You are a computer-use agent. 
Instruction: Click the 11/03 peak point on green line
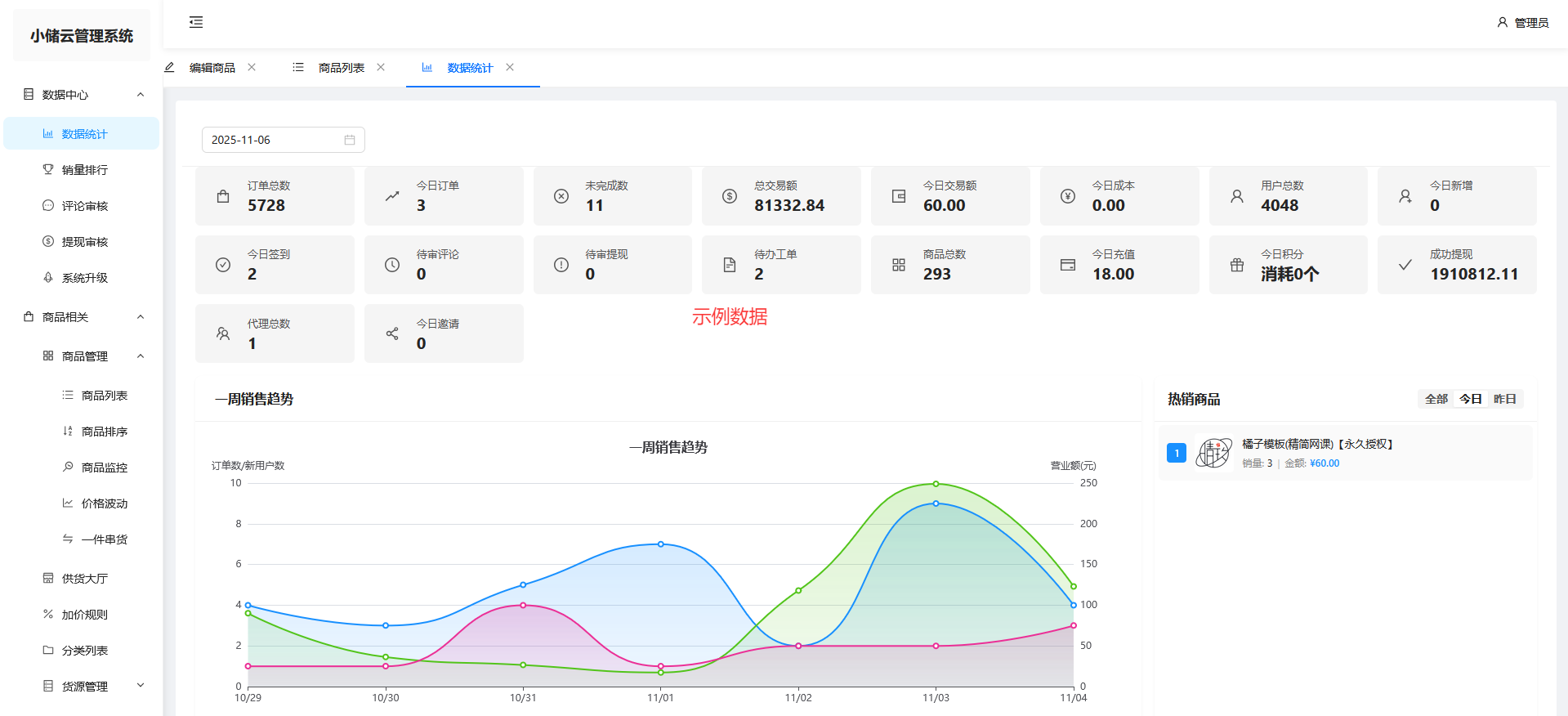tap(936, 484)
